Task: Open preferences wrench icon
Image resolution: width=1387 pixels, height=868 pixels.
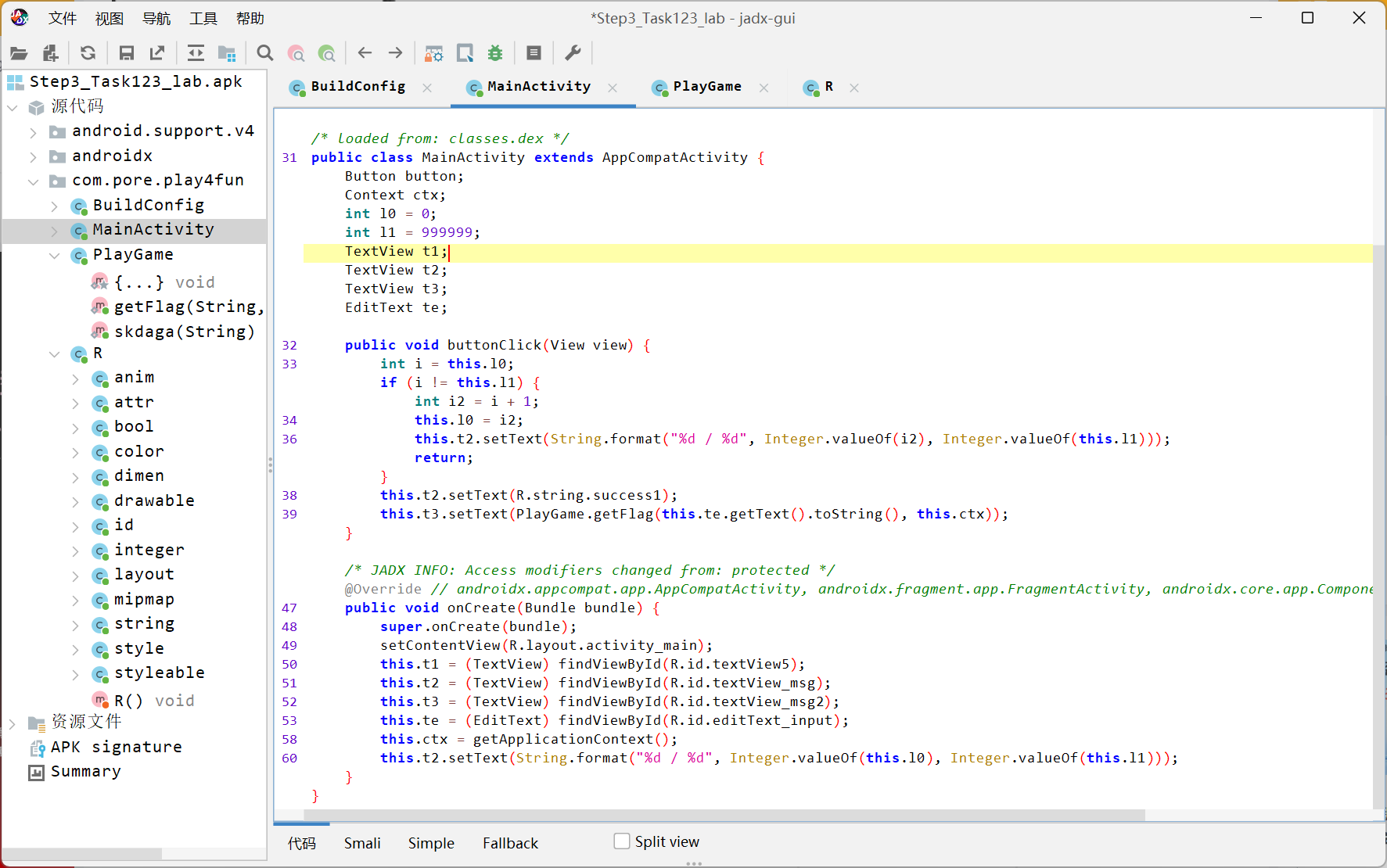Action: pos(573,53)
